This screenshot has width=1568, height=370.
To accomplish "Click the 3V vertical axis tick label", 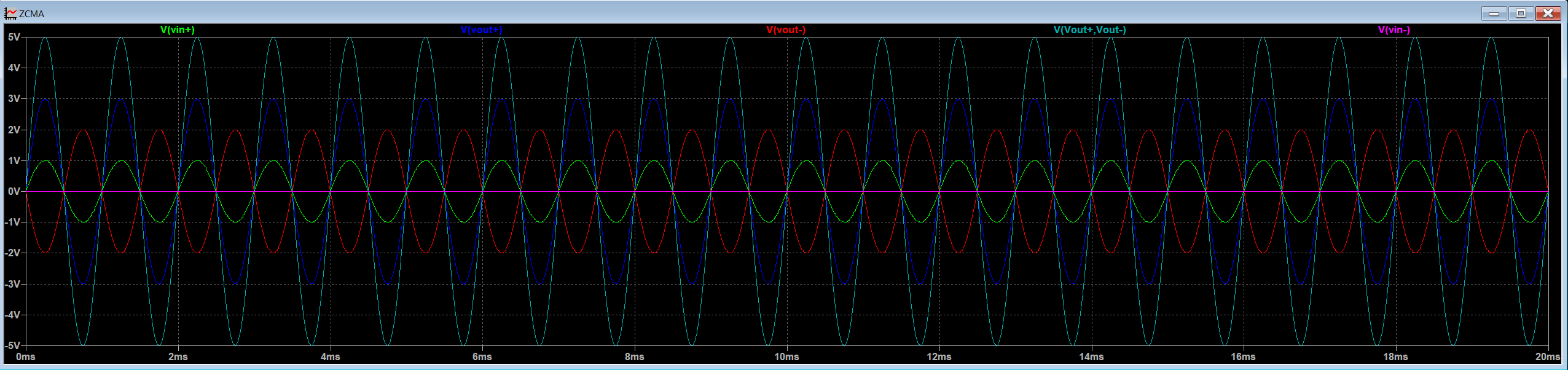I will 14,98.
